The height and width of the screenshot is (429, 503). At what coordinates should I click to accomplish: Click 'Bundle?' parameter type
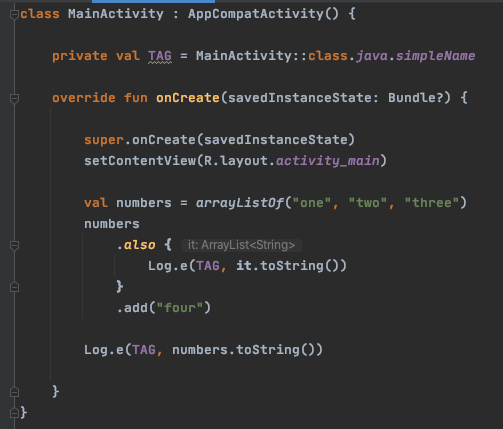tap(416, 98)
